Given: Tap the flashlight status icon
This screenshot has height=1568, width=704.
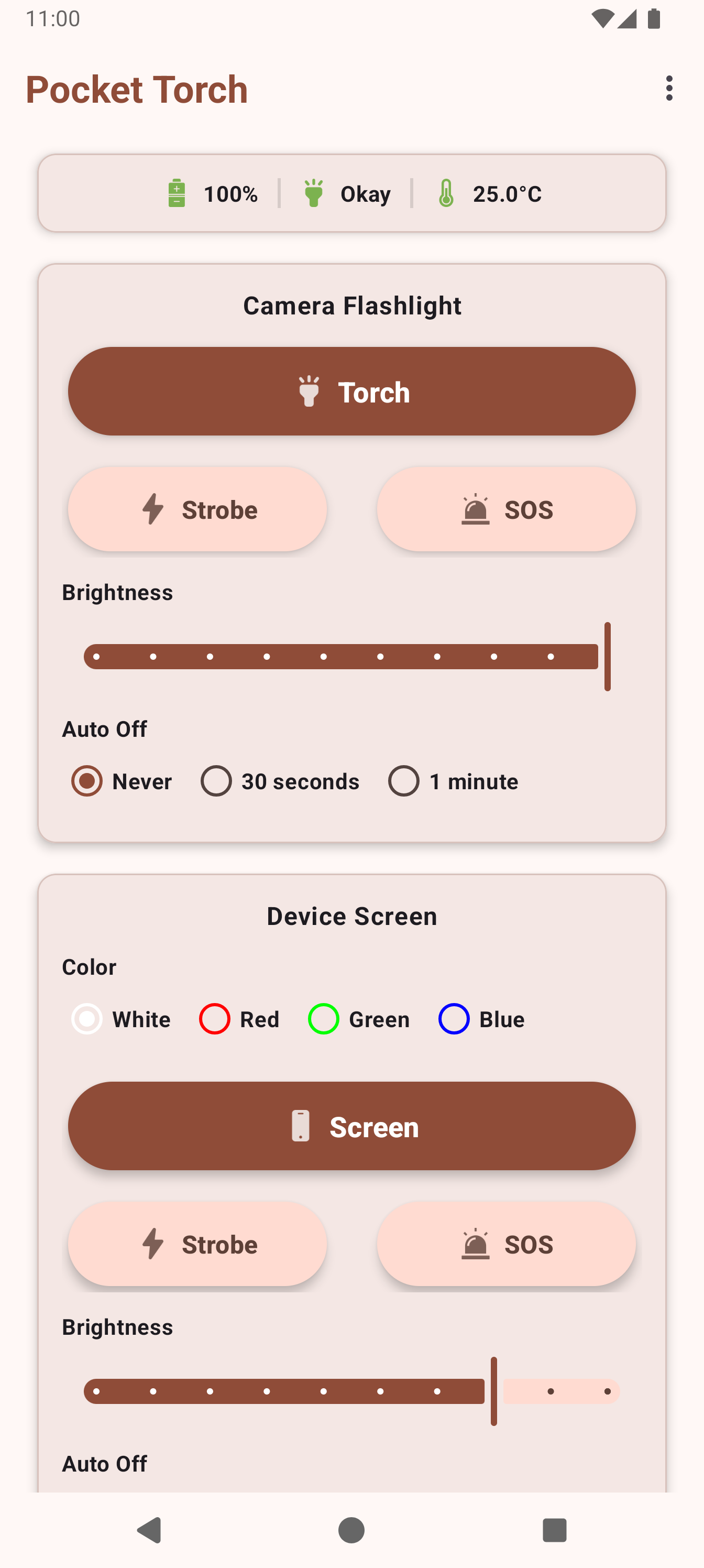Looking at the screenshot, I should [x=313, y=193].
